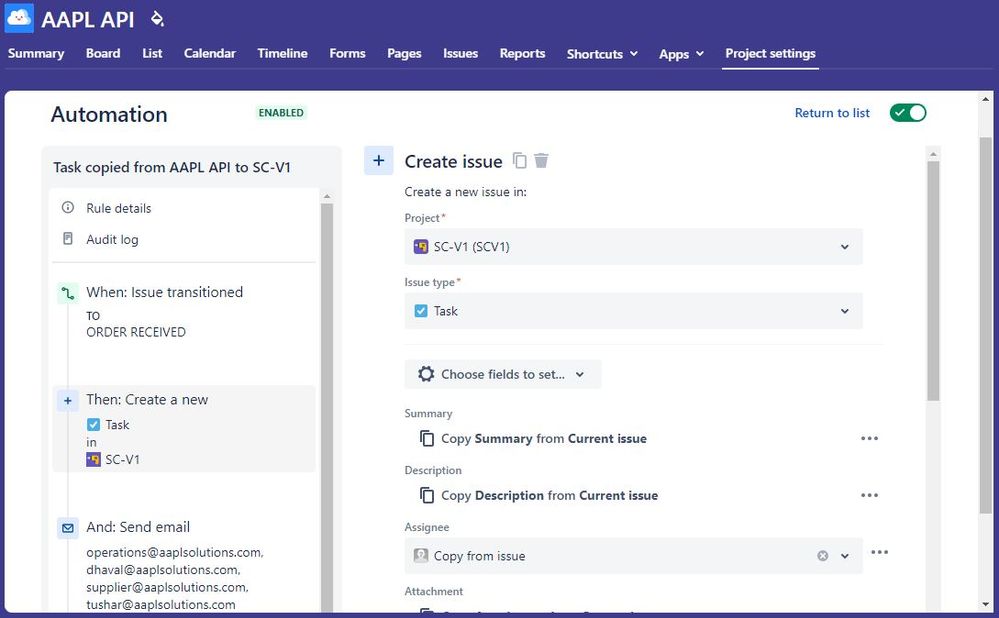Open the Reports tab
Screen dimensions: 999x618
click(x=522, y=54)
